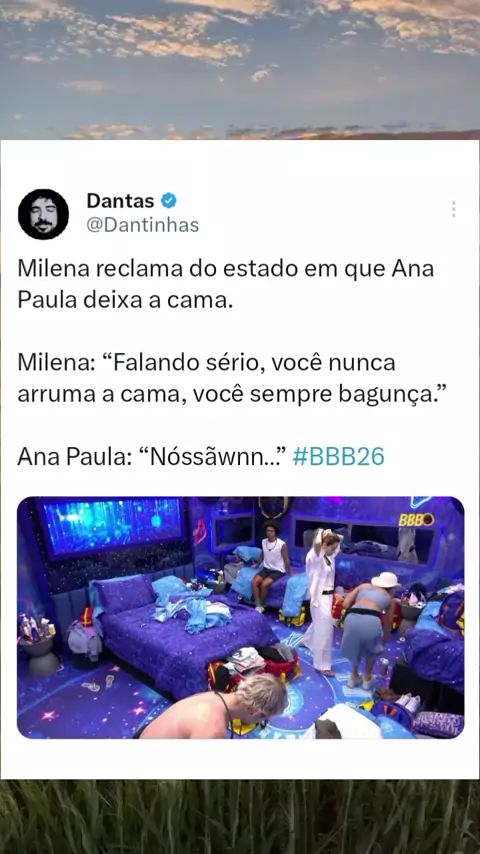Tap the cloudy sky background above tweet

(240, 70)
